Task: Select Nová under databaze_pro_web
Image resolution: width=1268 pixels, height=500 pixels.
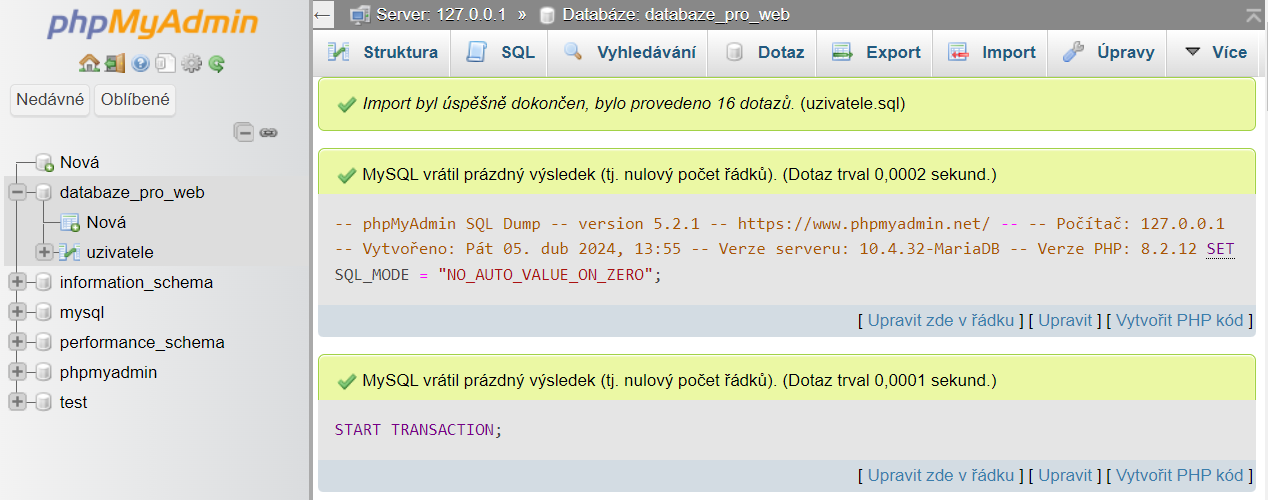Action: pos(106,222)
